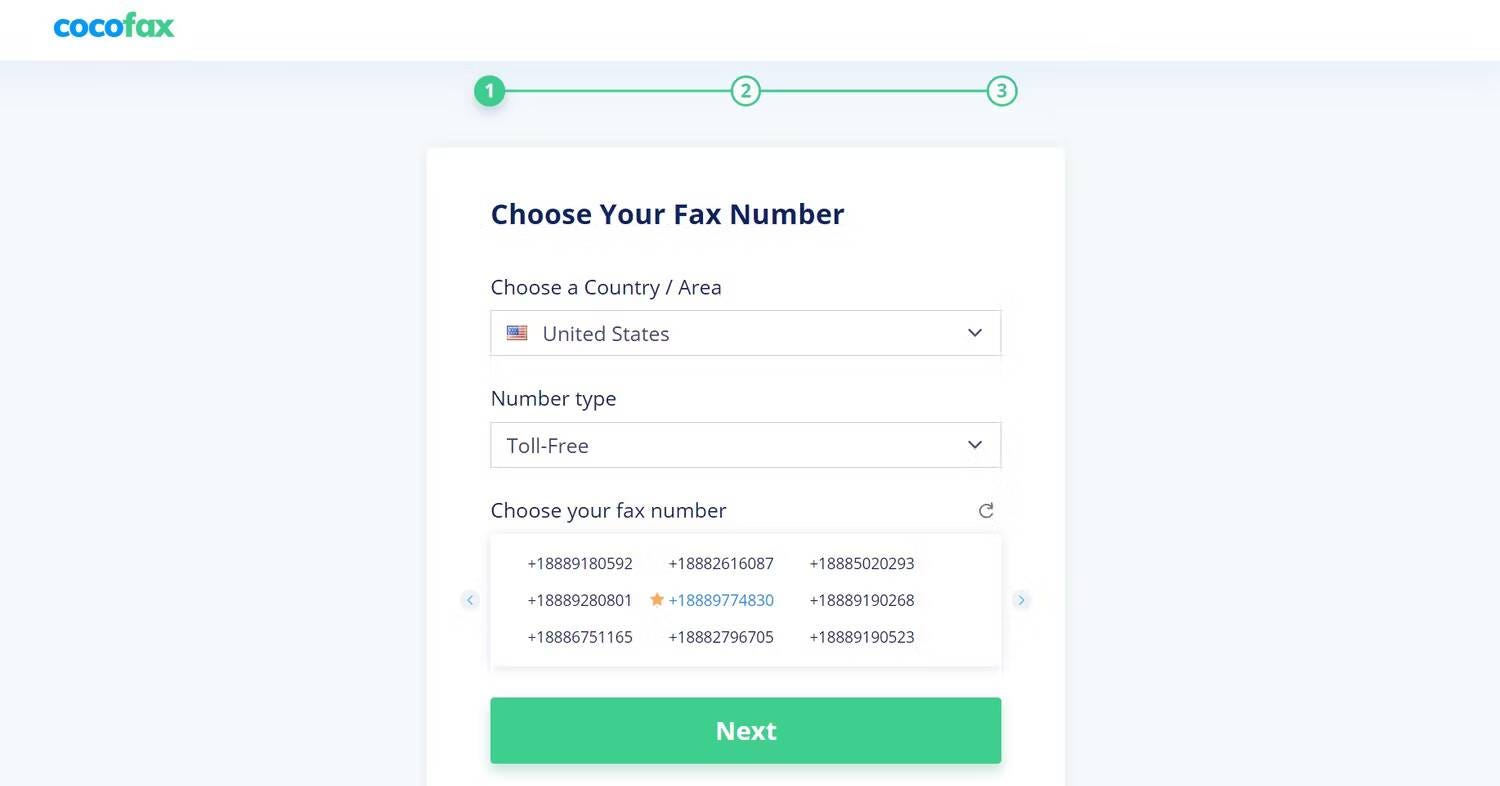This screenshot has height=786, width=1500.
Task: Select fax number +18886751165
Action: [580, 638]
